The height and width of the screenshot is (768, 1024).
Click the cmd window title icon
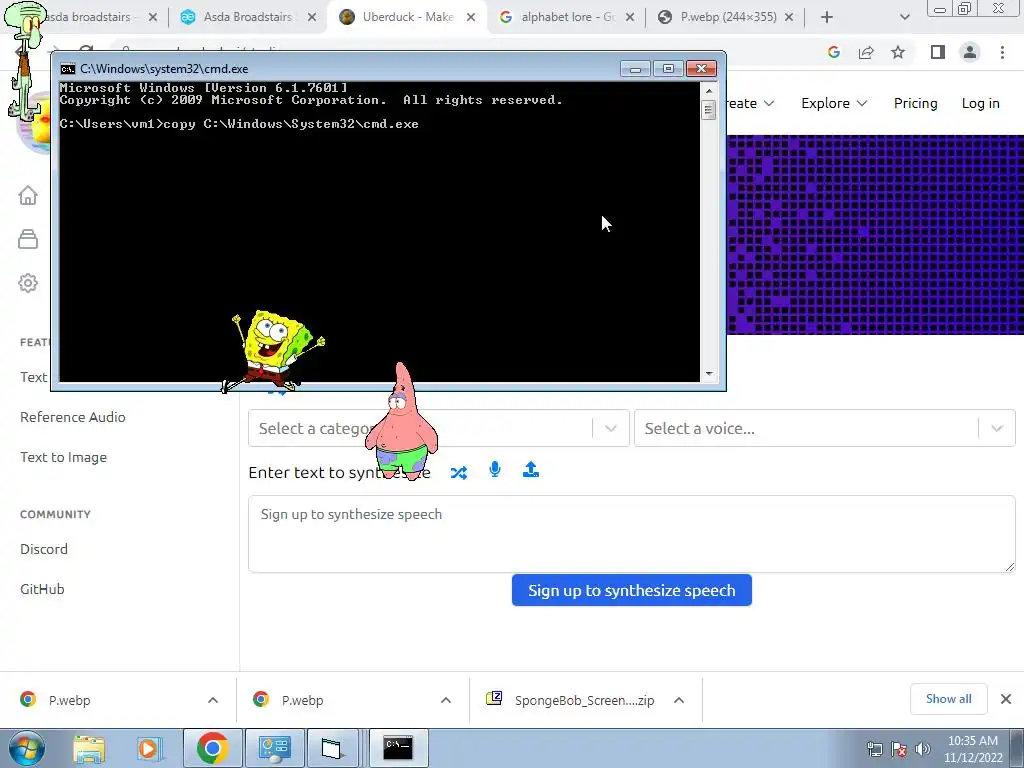[x=67, y=69]
